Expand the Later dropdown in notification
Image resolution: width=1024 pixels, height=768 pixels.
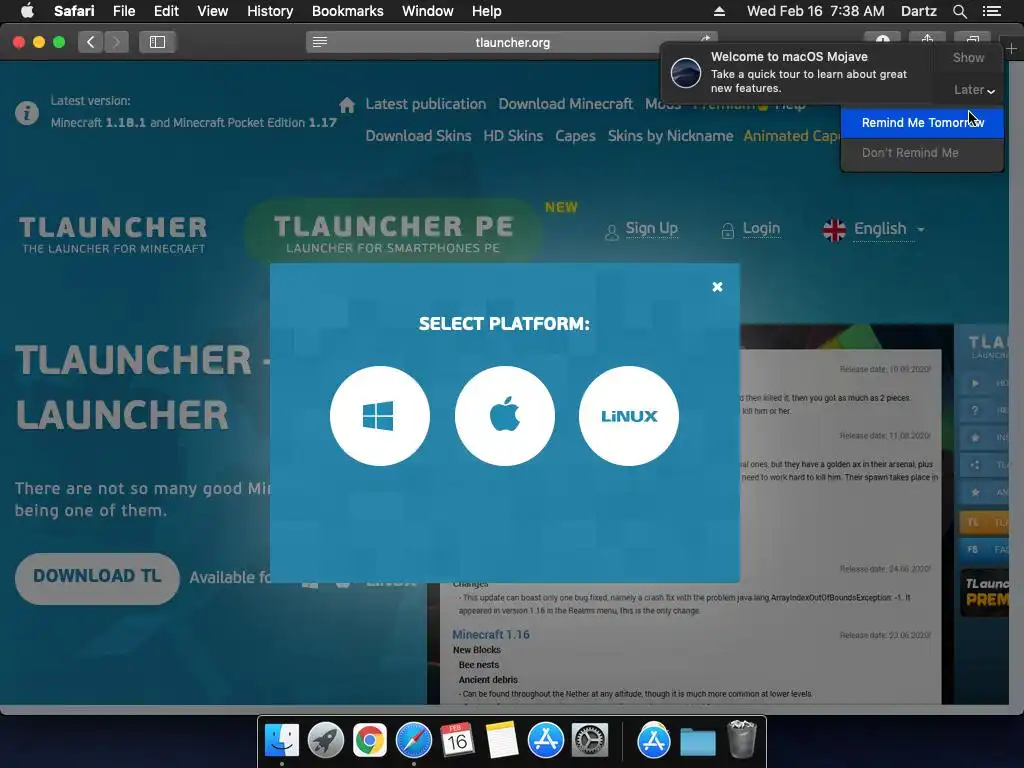pyautogui.click(x=974, y=89)
